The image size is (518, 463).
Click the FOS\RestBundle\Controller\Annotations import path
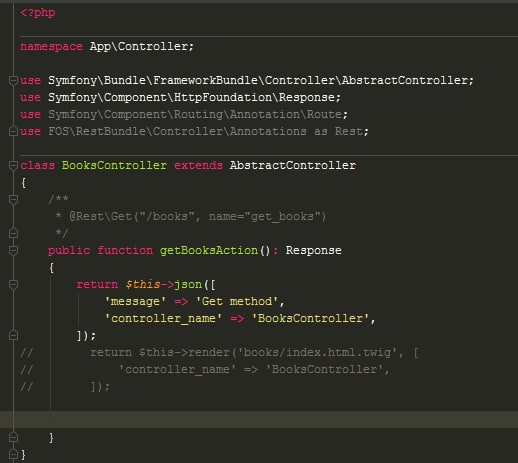[177, 131]
